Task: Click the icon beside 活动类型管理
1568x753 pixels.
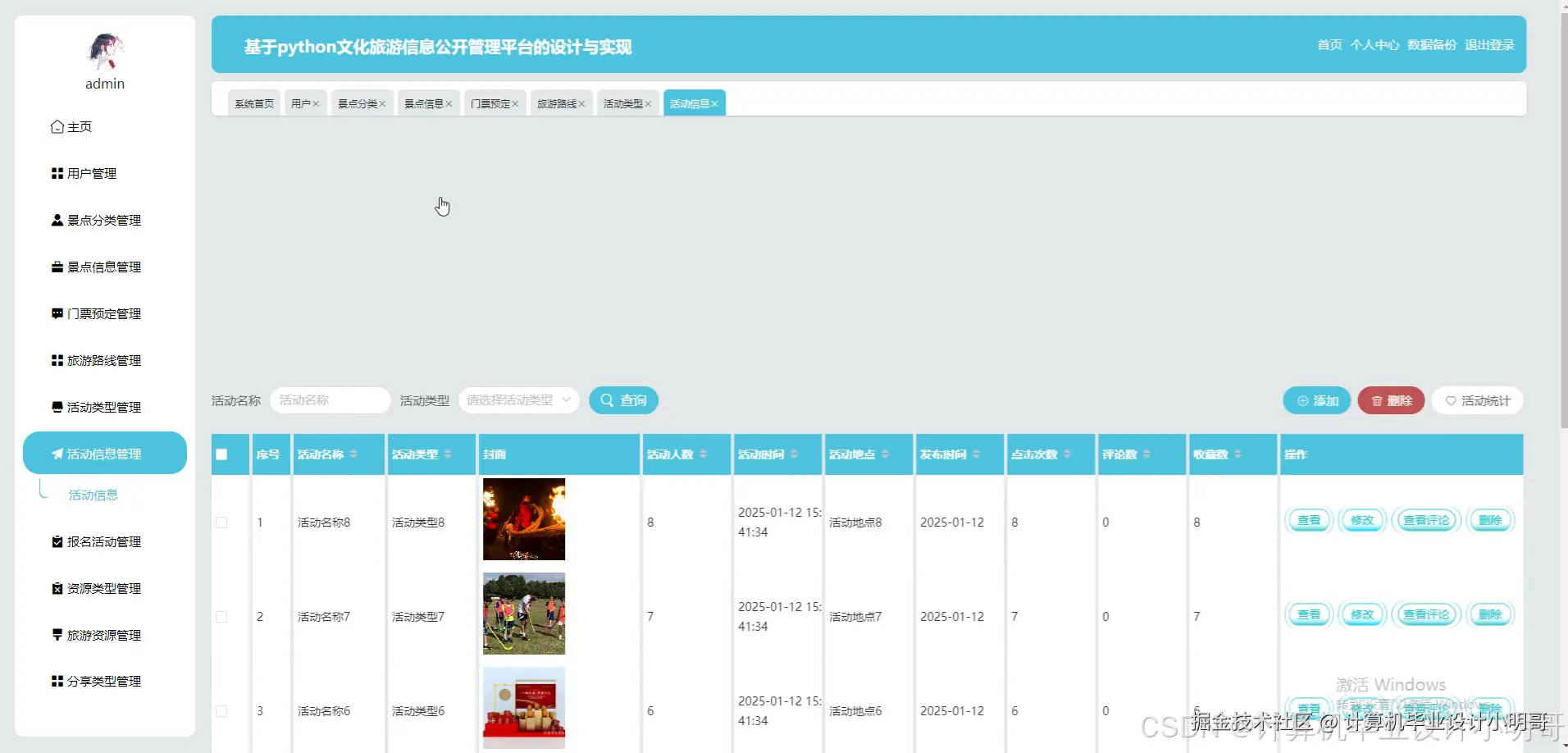Action: [x=57, y=408]
